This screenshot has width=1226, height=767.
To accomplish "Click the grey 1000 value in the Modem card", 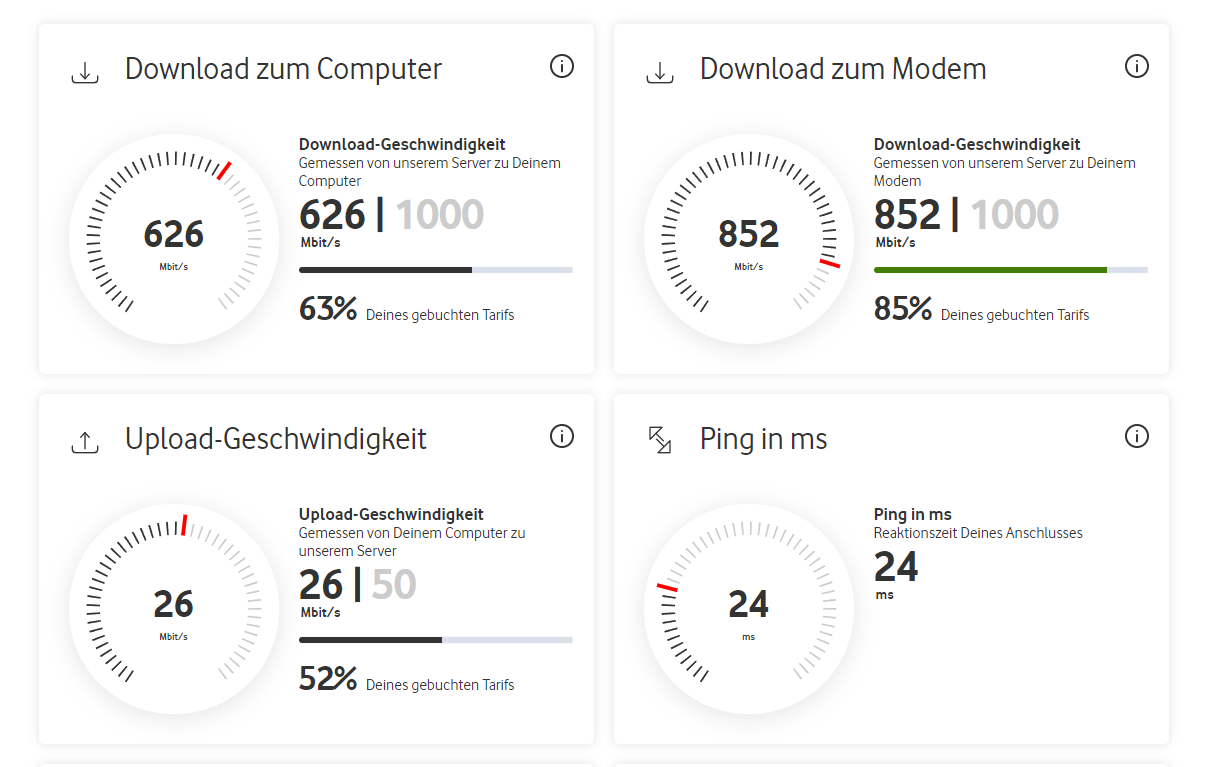I will [1015, 215].
